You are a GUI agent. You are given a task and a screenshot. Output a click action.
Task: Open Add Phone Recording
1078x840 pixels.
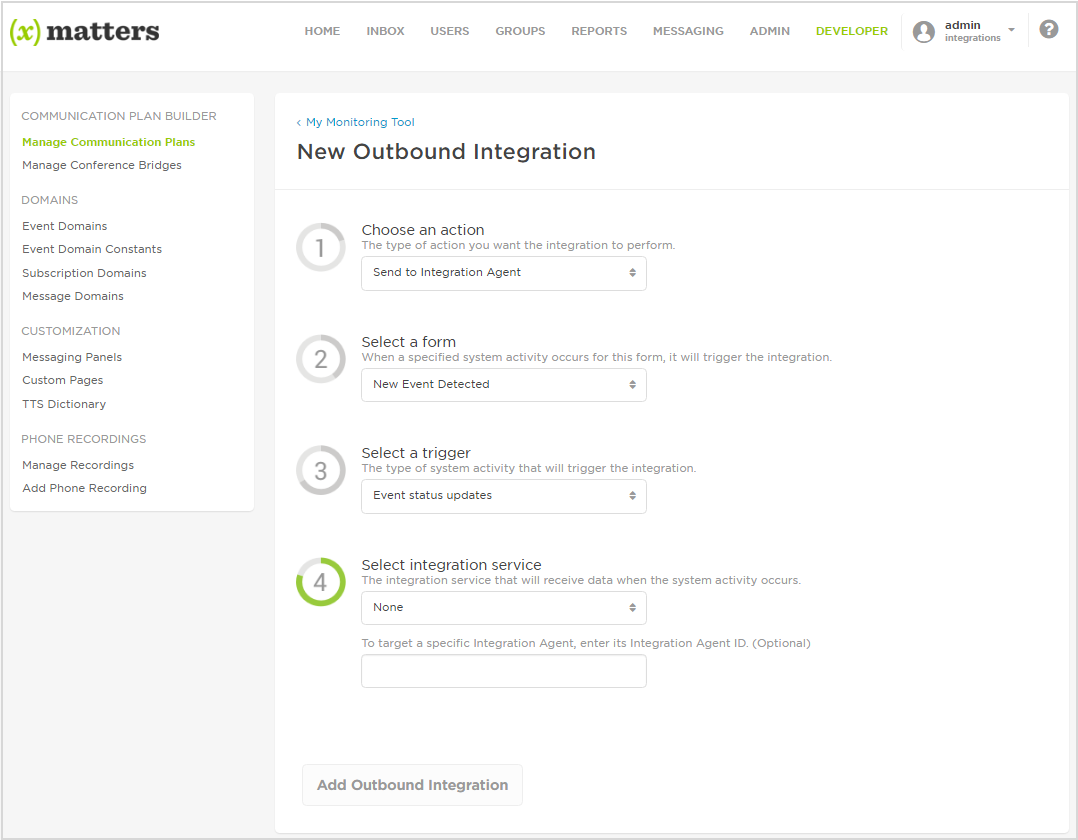coord(85,488)
